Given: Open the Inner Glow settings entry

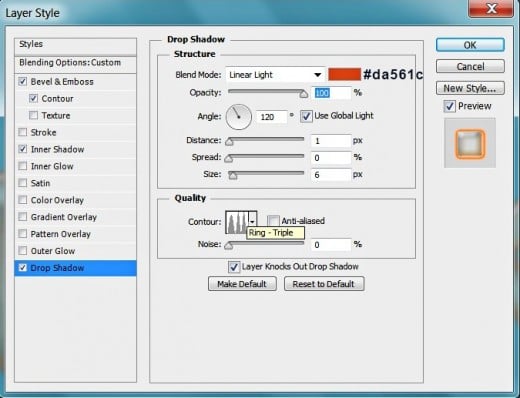Looking at the screenshot, I should pyautogui.click(x=52, y=166).
